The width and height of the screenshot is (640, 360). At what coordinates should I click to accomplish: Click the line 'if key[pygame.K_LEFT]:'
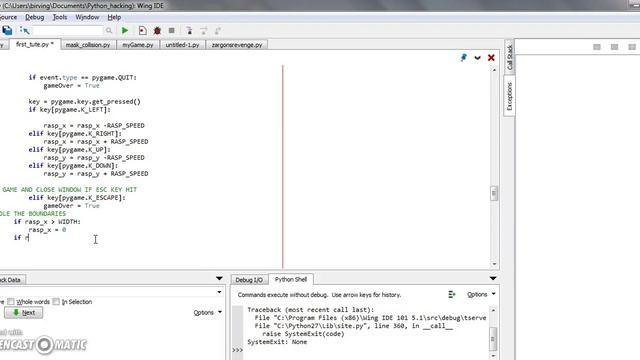[x=69, y=109]
